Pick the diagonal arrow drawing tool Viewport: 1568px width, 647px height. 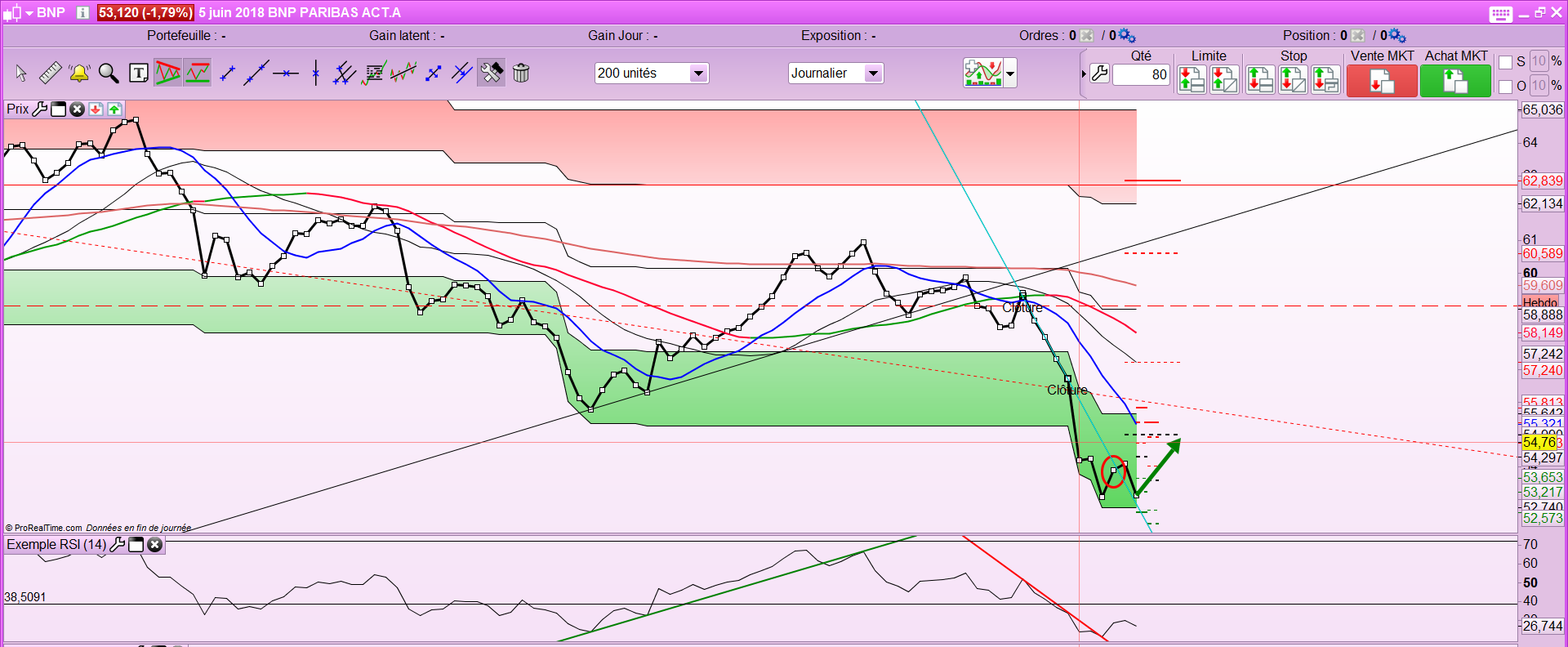pyautogui.click(x=434, y=74)
